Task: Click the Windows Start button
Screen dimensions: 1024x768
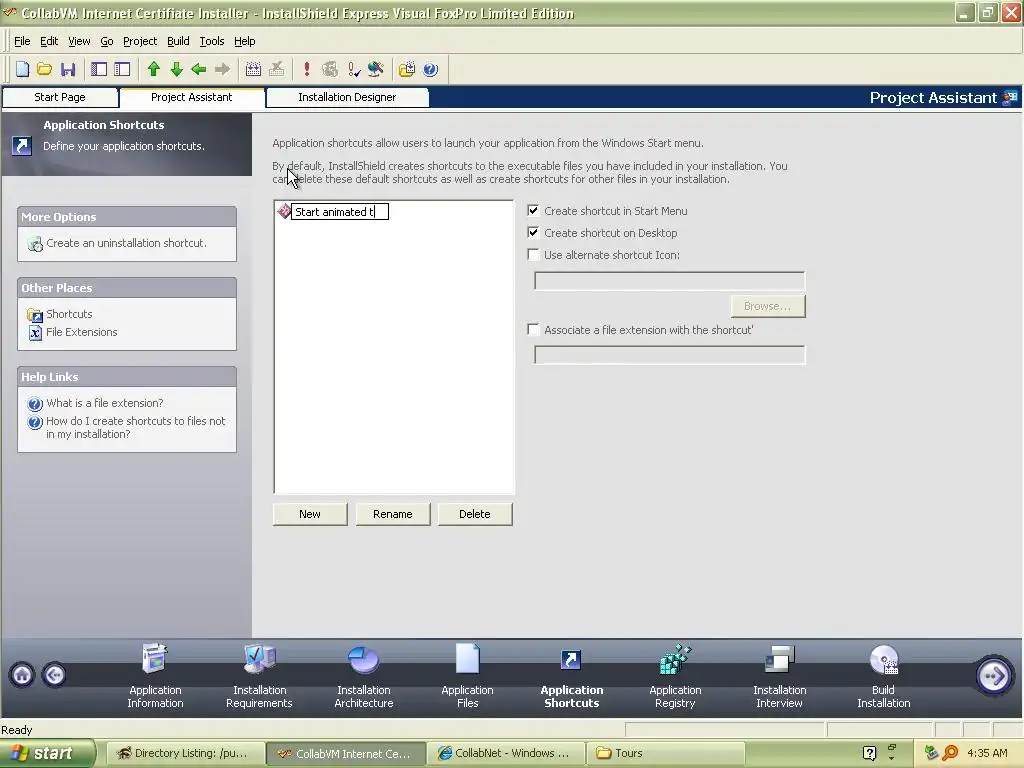Action: [x=47, y=753]
